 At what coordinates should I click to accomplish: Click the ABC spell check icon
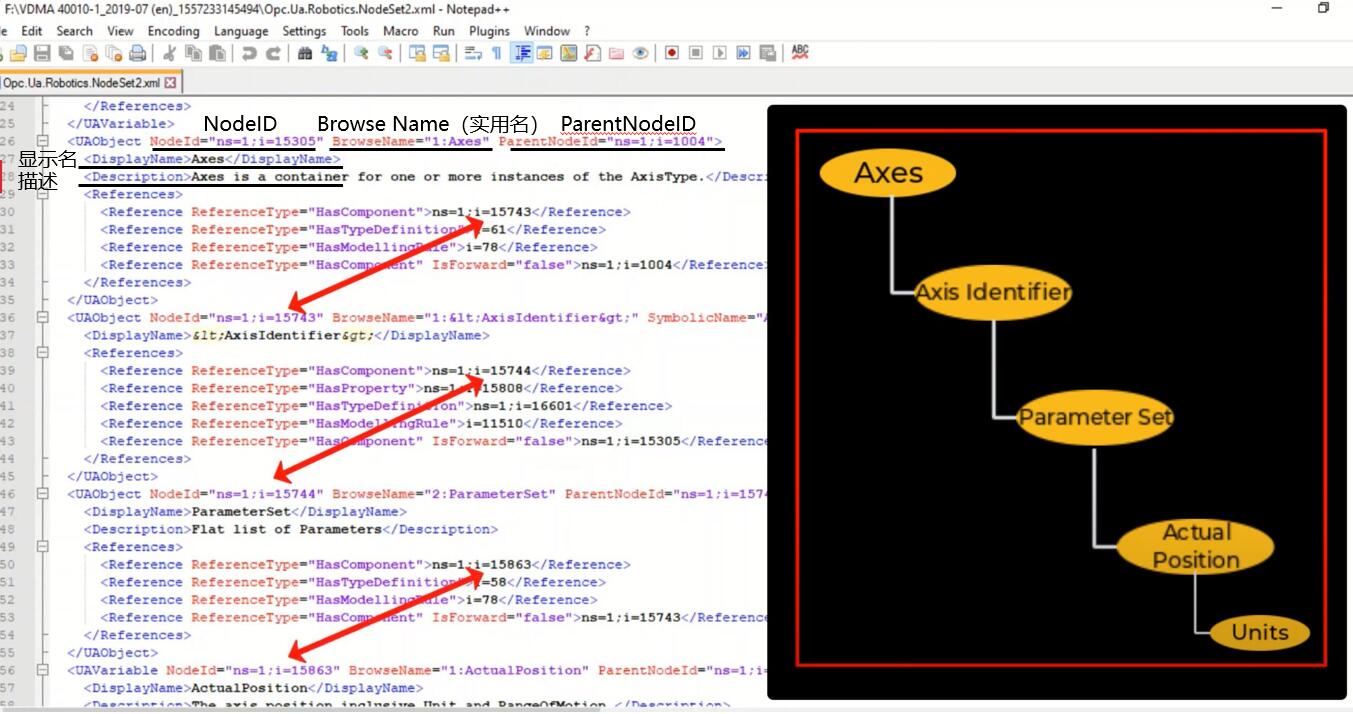coord(800,53)
